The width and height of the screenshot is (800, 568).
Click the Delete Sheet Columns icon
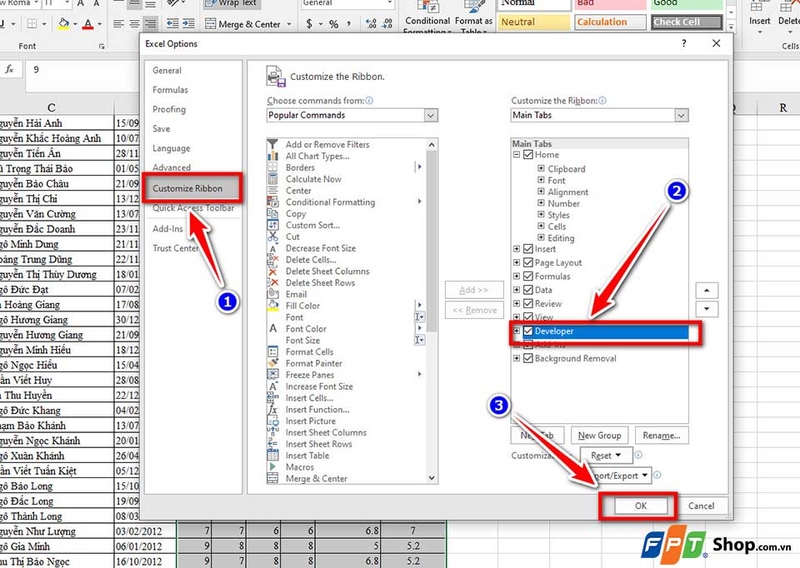(x=273, y=271)
